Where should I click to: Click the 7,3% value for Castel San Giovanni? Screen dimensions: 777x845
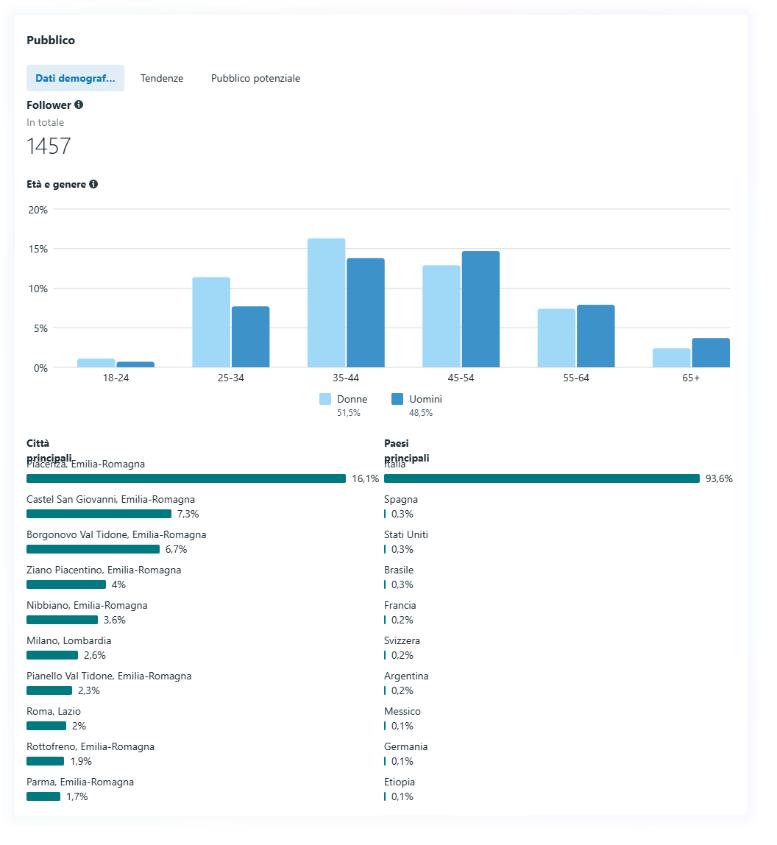[x=188, y=514]
